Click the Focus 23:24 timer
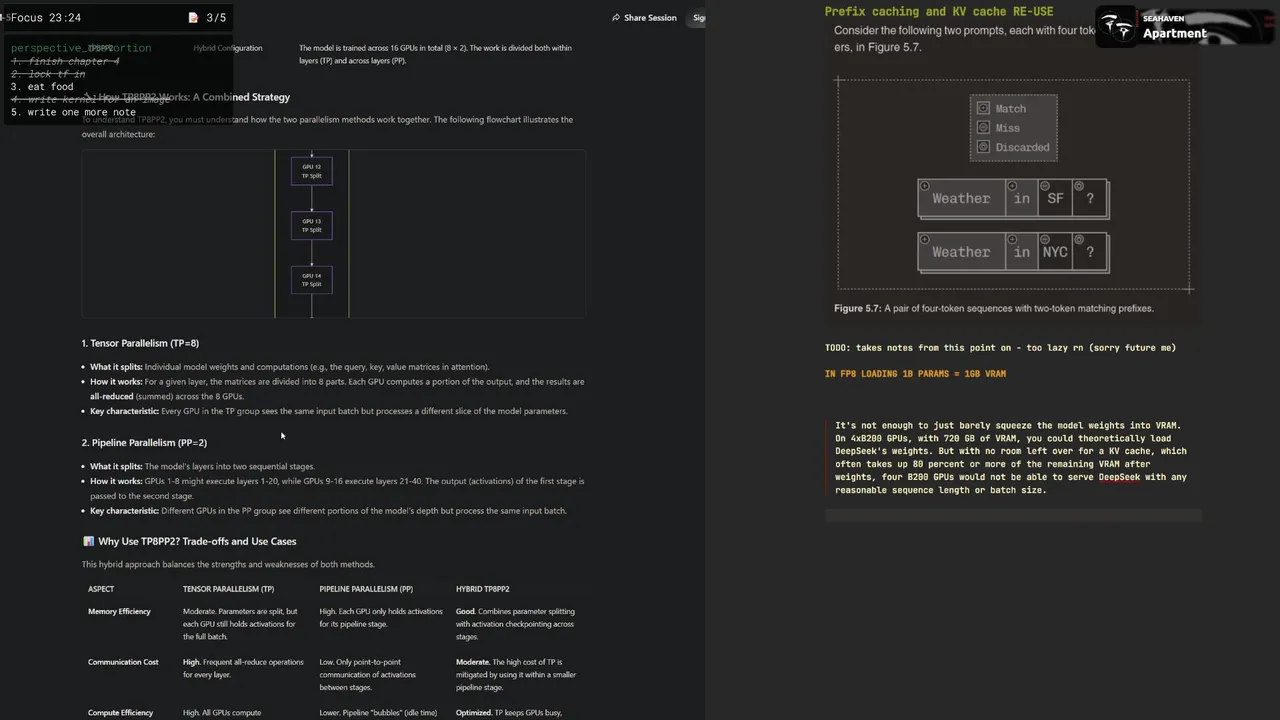Image resolution: width=1280 pixels, height=720 pixels. (46, 17)
